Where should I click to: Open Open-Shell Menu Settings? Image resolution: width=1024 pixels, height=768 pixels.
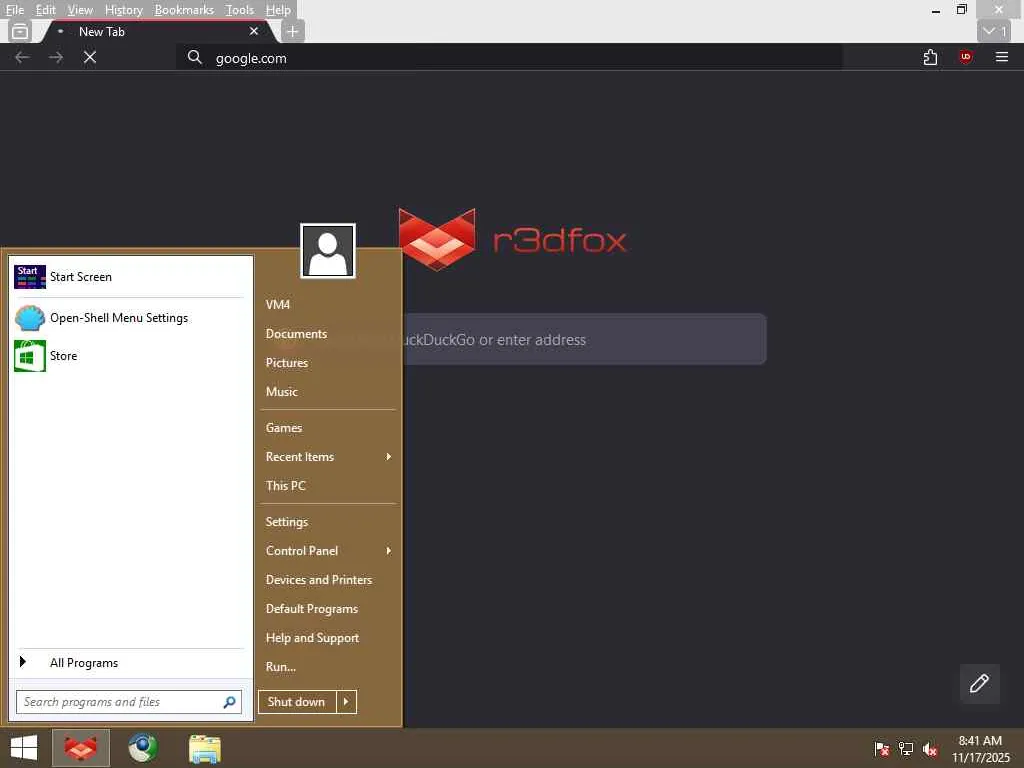[129, 318]
